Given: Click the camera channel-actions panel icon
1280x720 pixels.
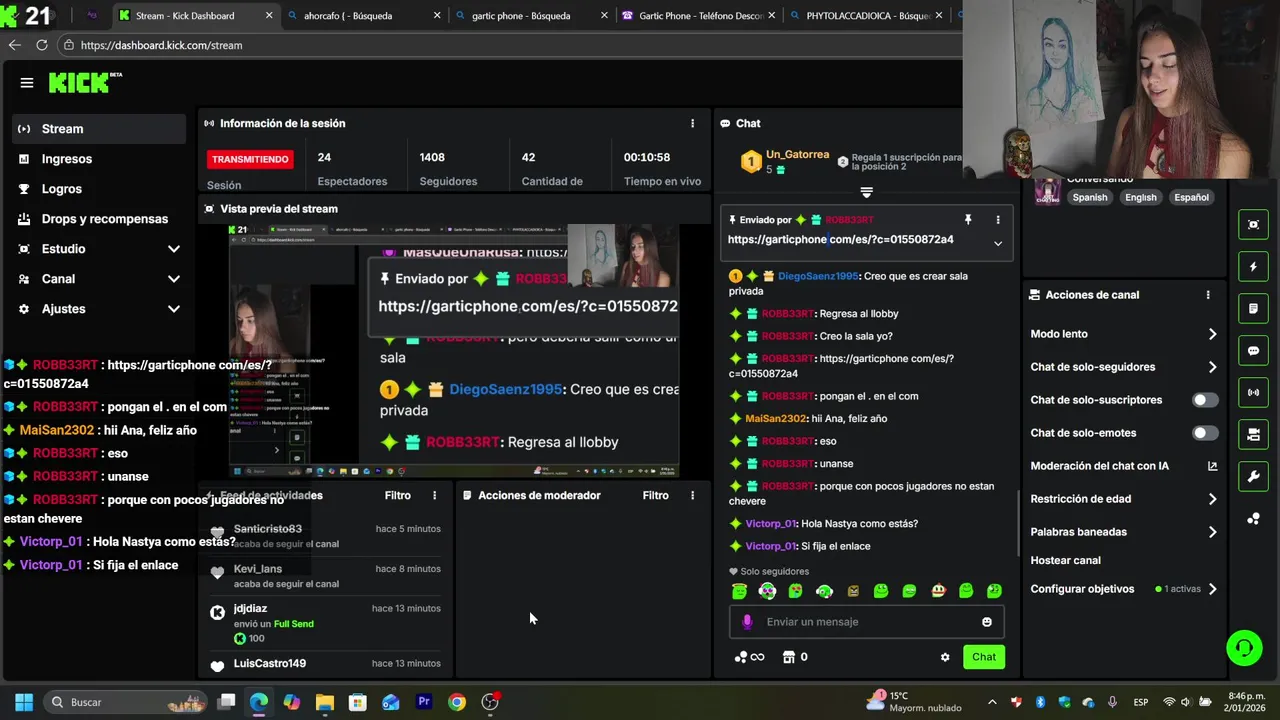Looking at the screenshot, I should (x=1253, y=435).
